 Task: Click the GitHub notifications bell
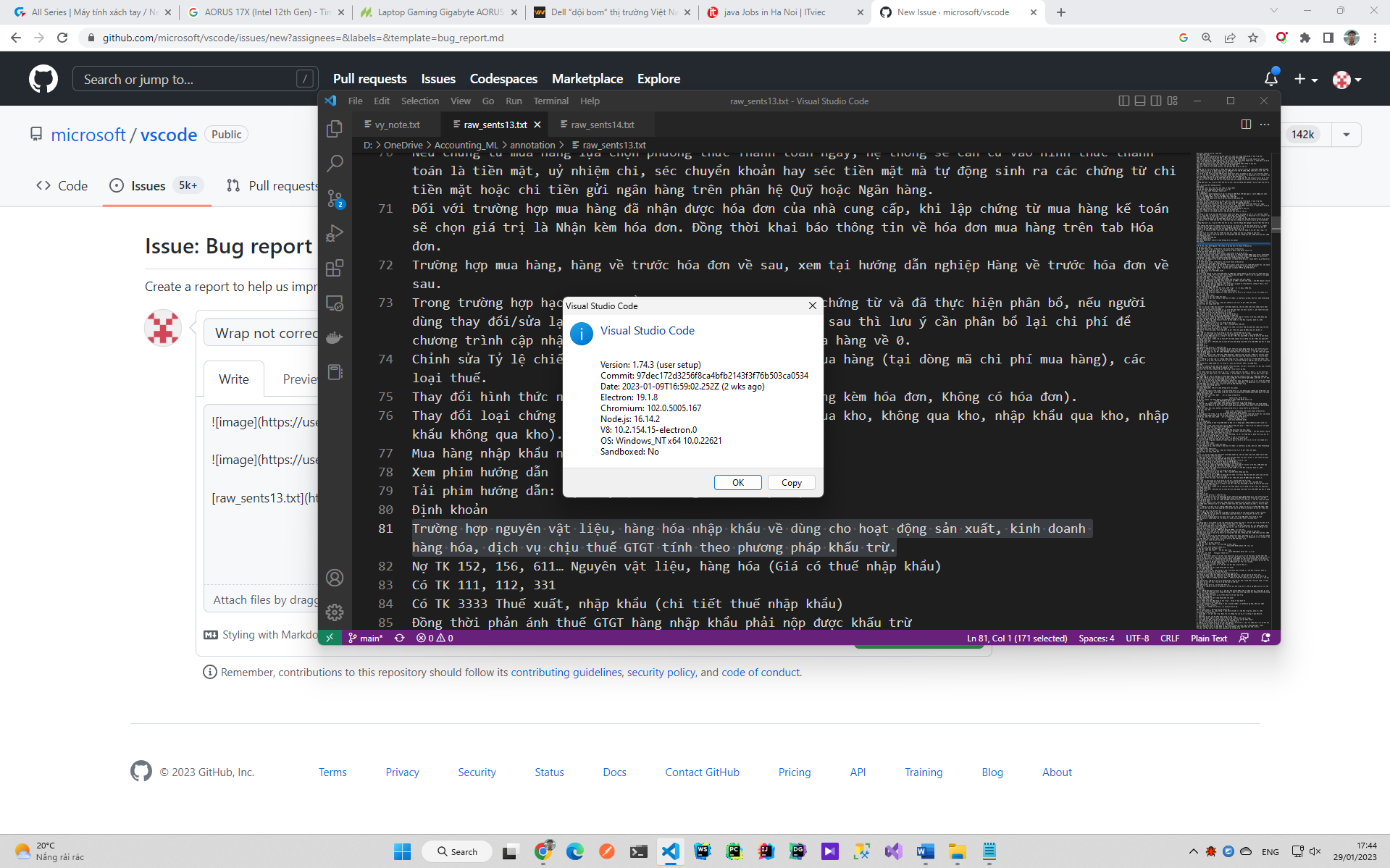click(1269, 78)
